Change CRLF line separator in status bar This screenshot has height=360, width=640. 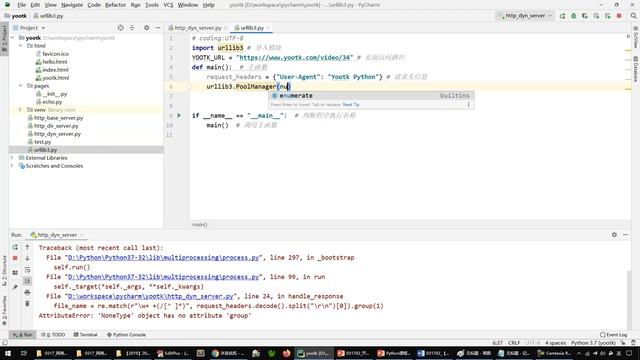514,343
